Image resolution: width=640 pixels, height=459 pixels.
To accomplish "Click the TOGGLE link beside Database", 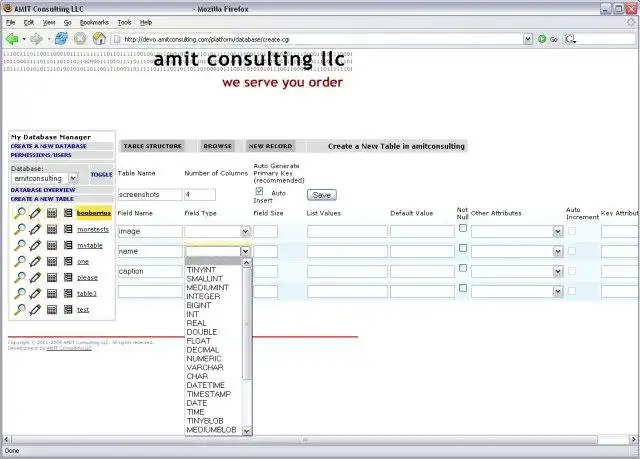I will (101, 175).
